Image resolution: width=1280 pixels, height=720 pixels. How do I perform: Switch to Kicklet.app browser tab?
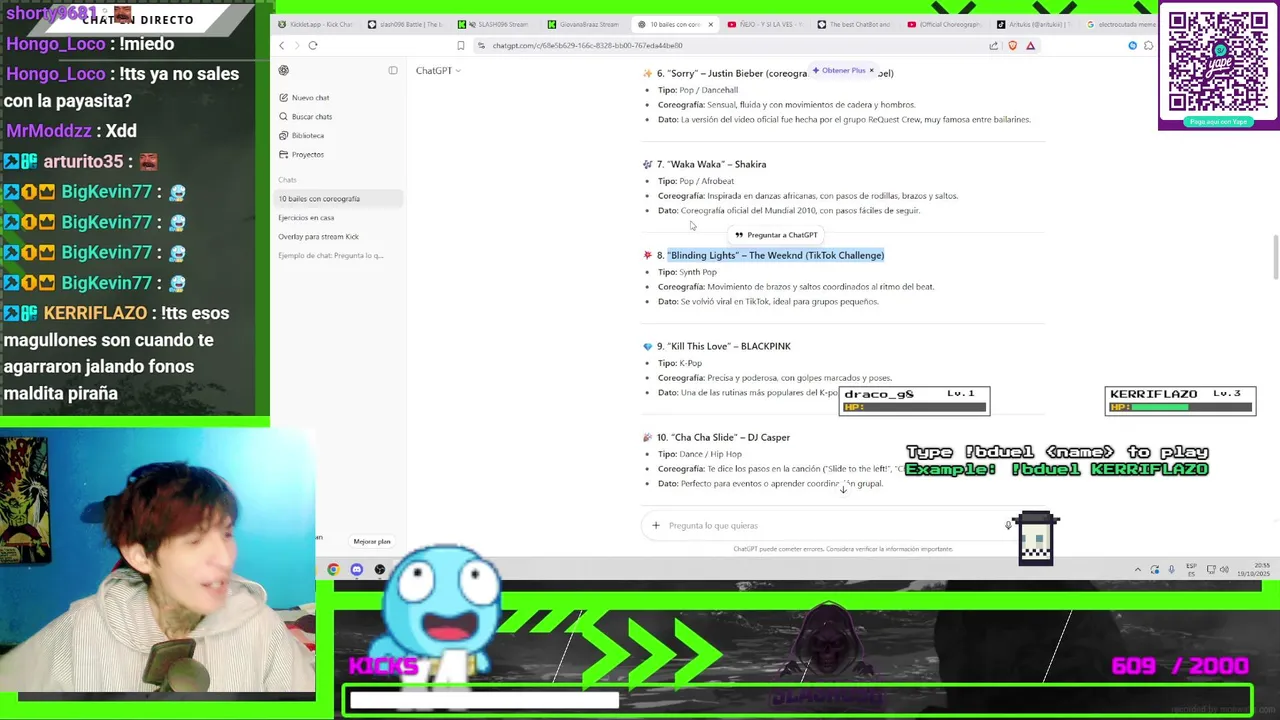point(315,24)
